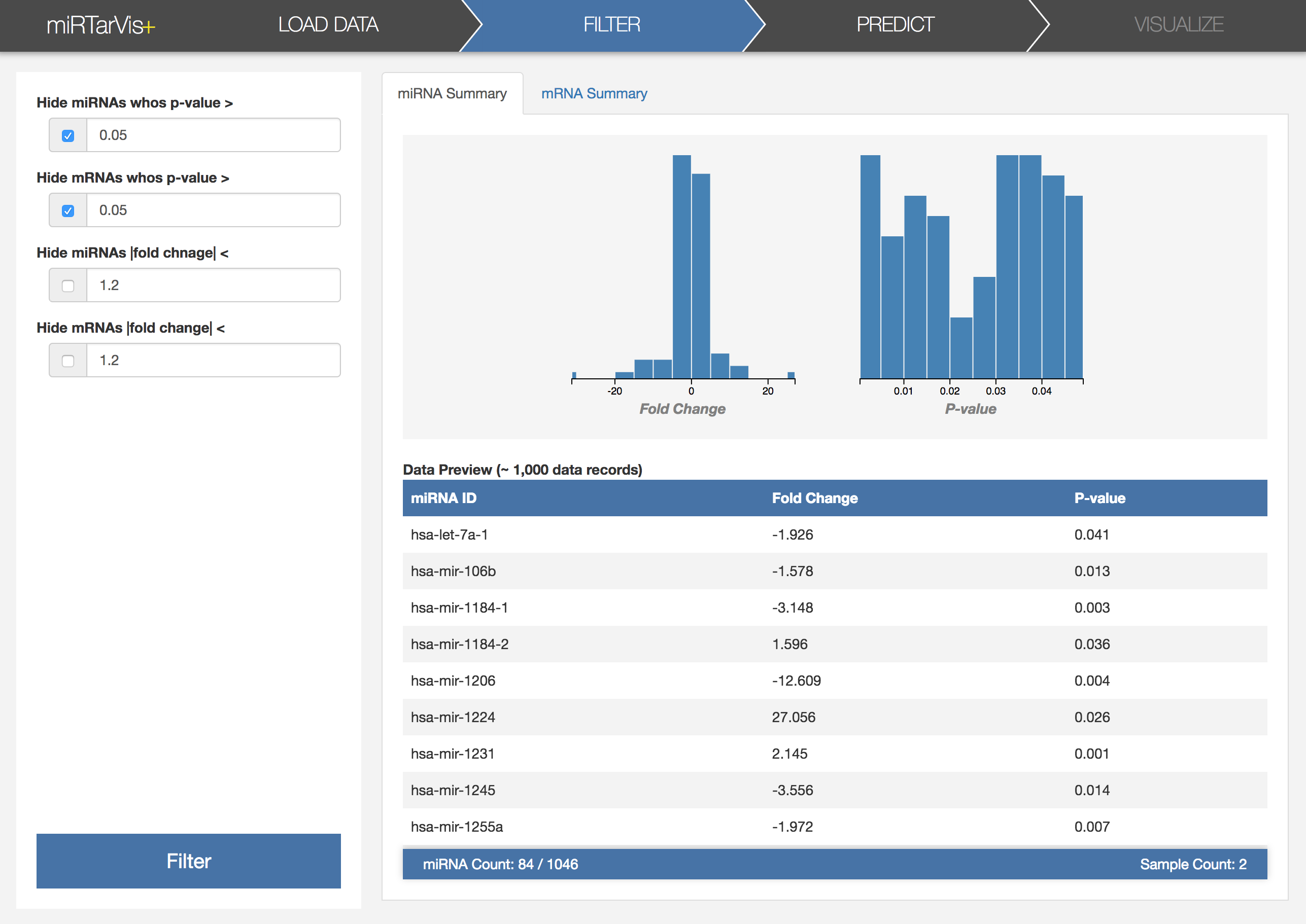Click the Data Preview heading
The image size is (1306, 924).
[522, 470]
